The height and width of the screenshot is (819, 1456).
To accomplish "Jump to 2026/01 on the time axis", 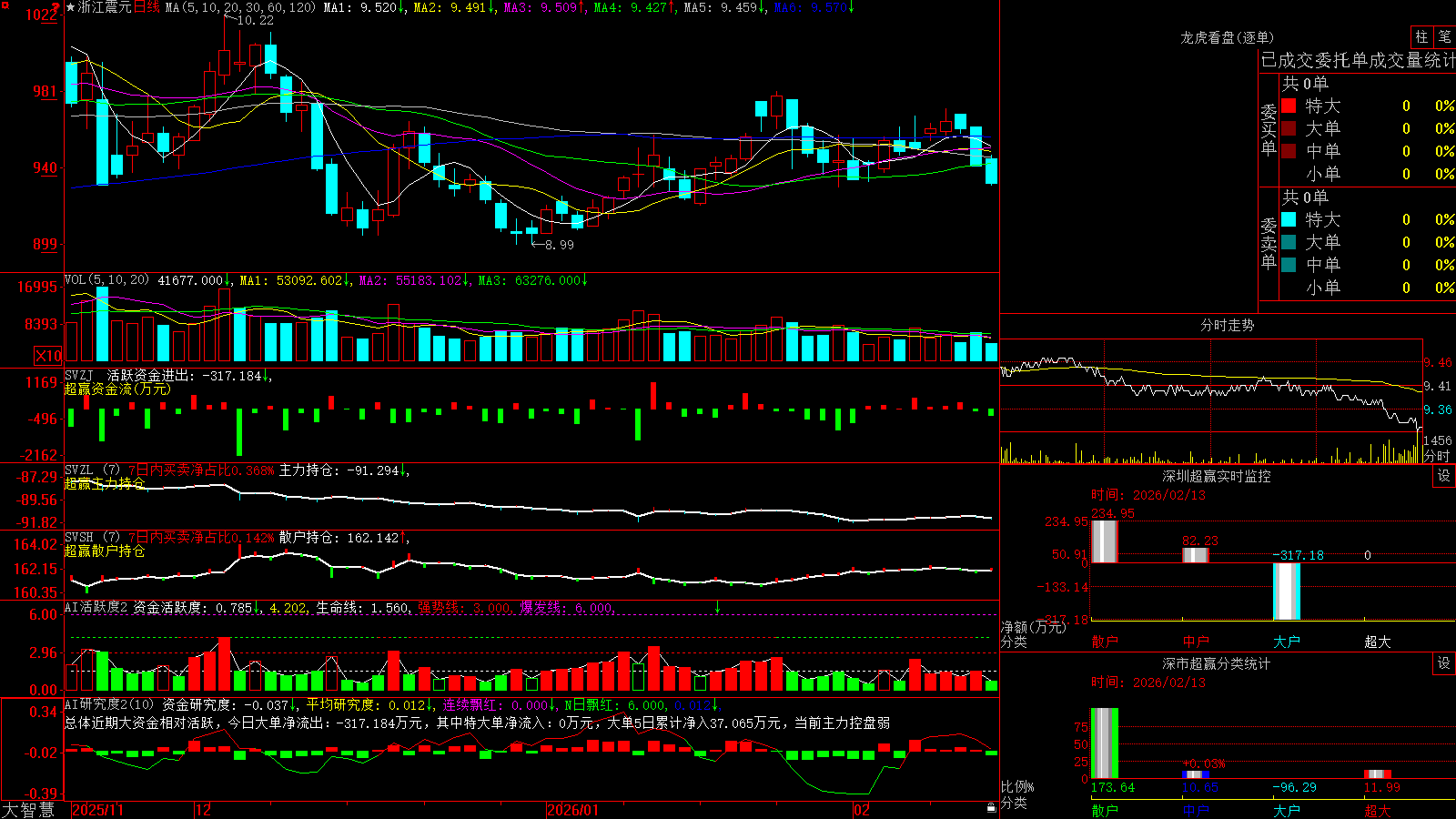I will (x=573, y=810).
